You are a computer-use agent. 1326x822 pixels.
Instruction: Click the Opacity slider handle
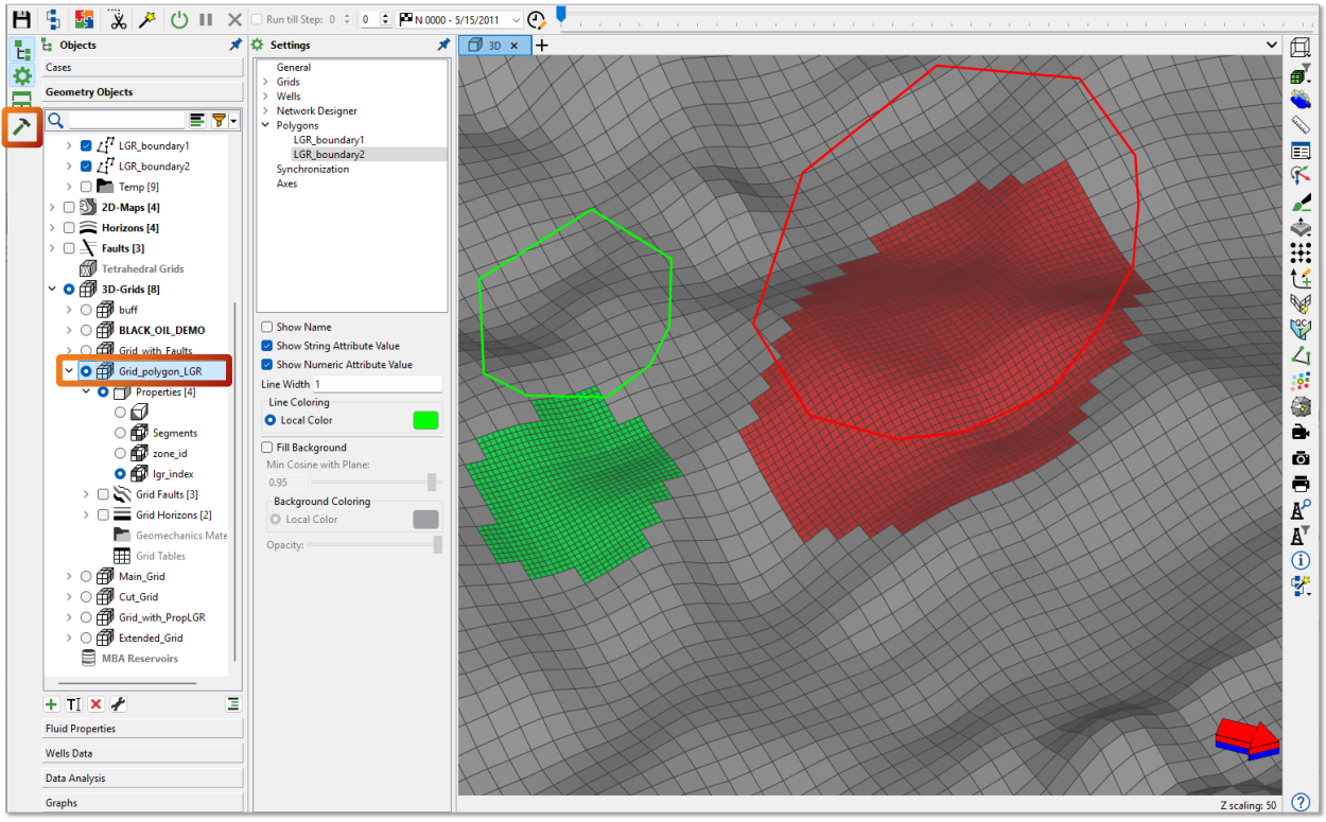coord(437,544)
